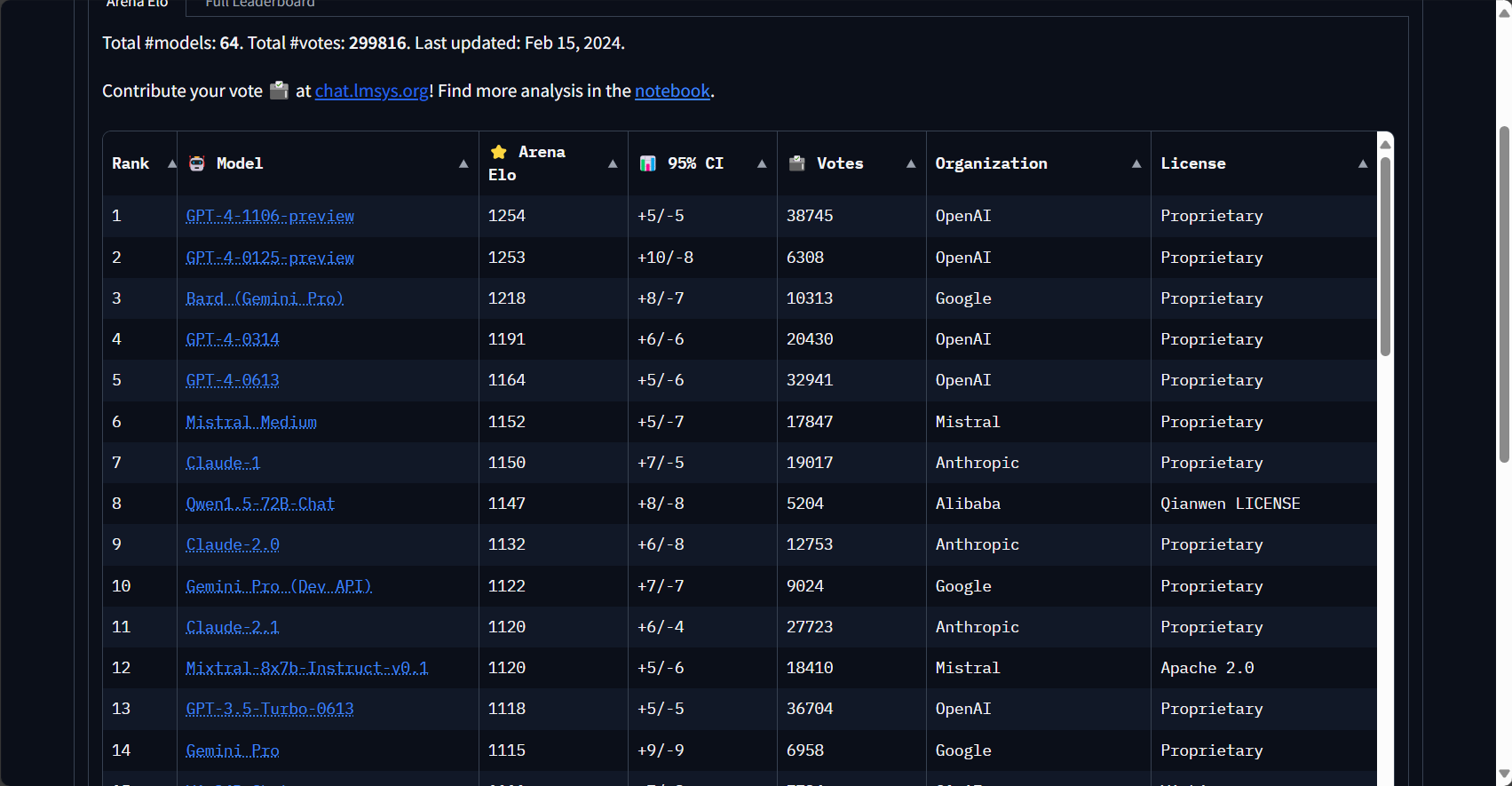Sort by Arena Elo column arrow

(612, 163)
